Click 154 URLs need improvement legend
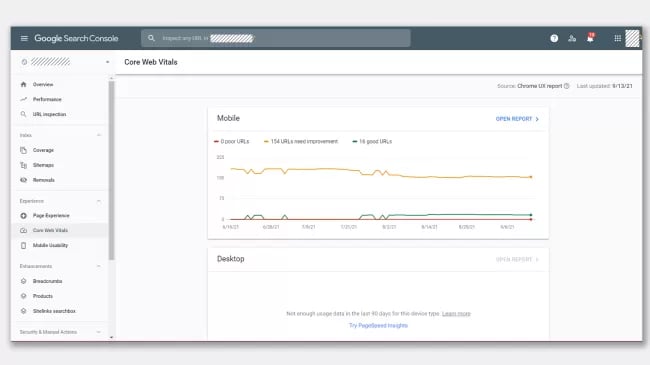This screenshot has height=365, width=650. pyautogui.click(x=301, y=141)
